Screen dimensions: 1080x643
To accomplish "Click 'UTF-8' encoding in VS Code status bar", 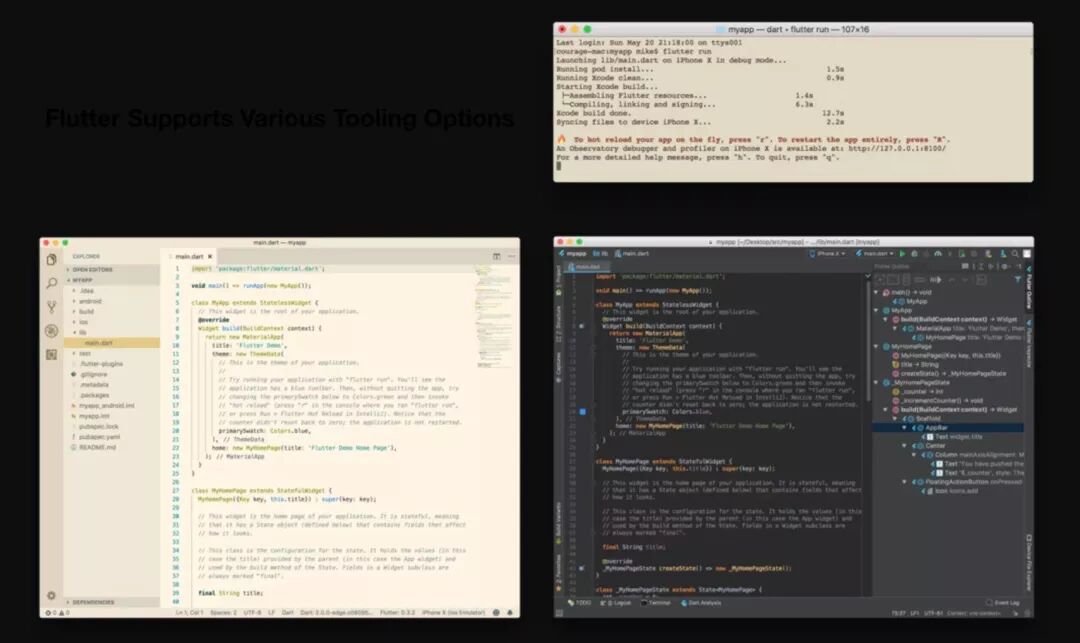I will tap(252, 612).
